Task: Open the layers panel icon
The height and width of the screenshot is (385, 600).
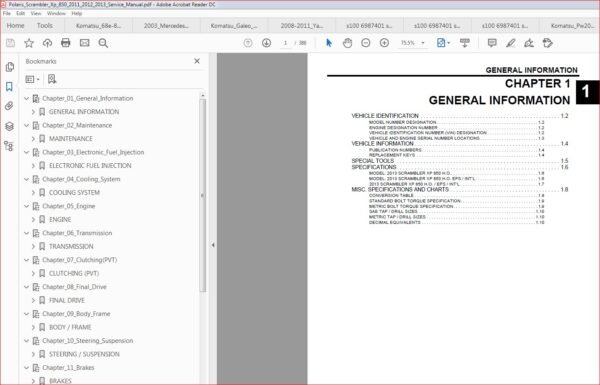Action: [9, 126]
